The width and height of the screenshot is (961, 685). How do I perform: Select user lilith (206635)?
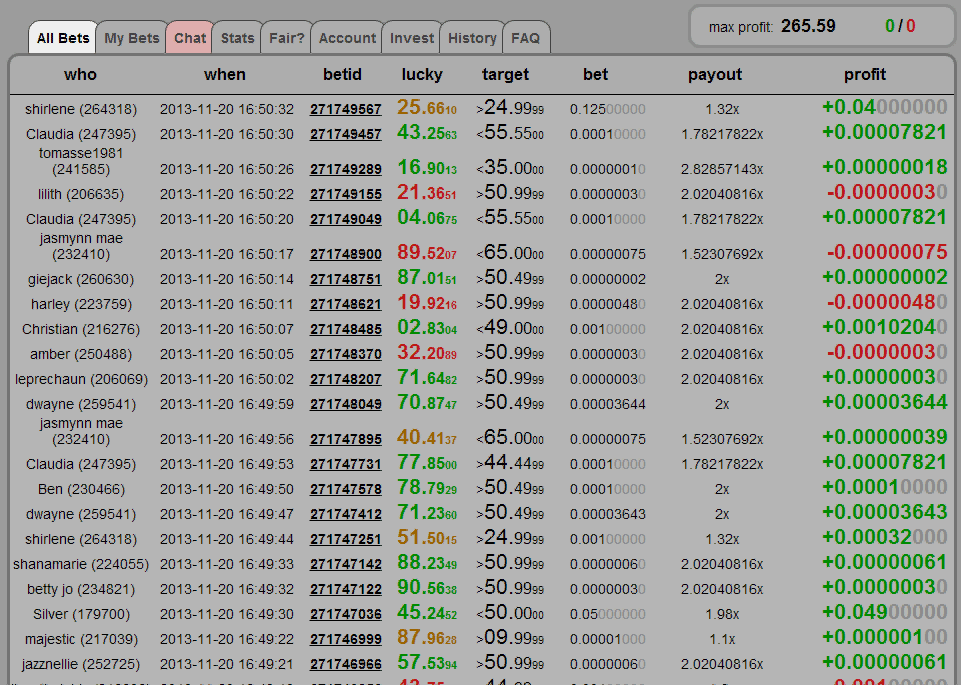tap(81, 194)
